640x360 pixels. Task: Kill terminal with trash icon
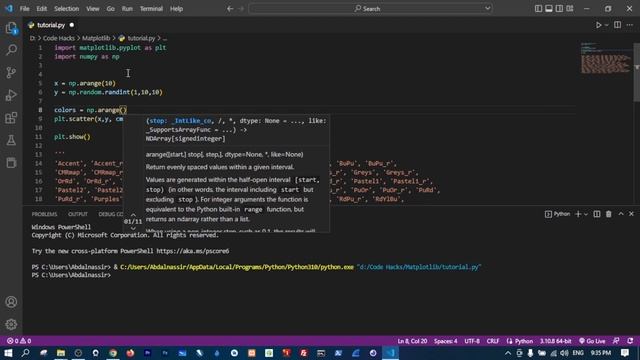click(x=609, y=214)
